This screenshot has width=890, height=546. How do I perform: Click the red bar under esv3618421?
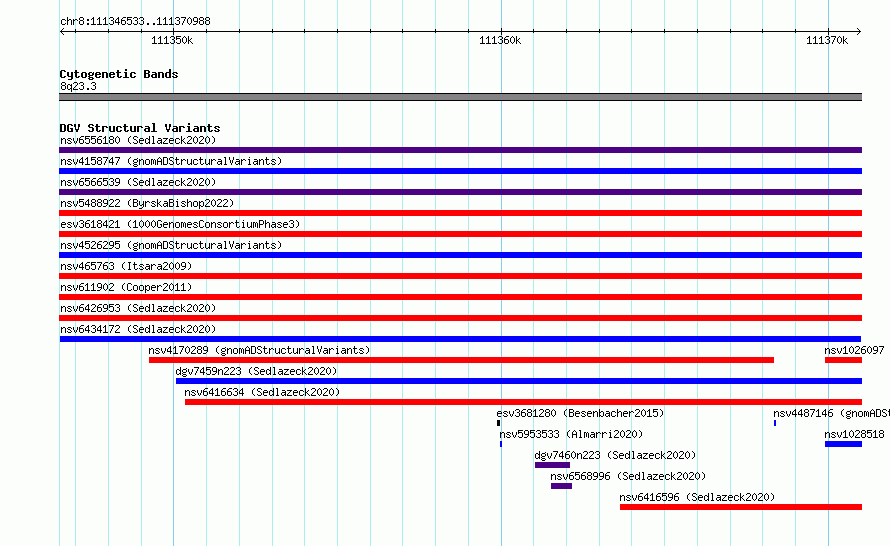[x=460, y=234]
